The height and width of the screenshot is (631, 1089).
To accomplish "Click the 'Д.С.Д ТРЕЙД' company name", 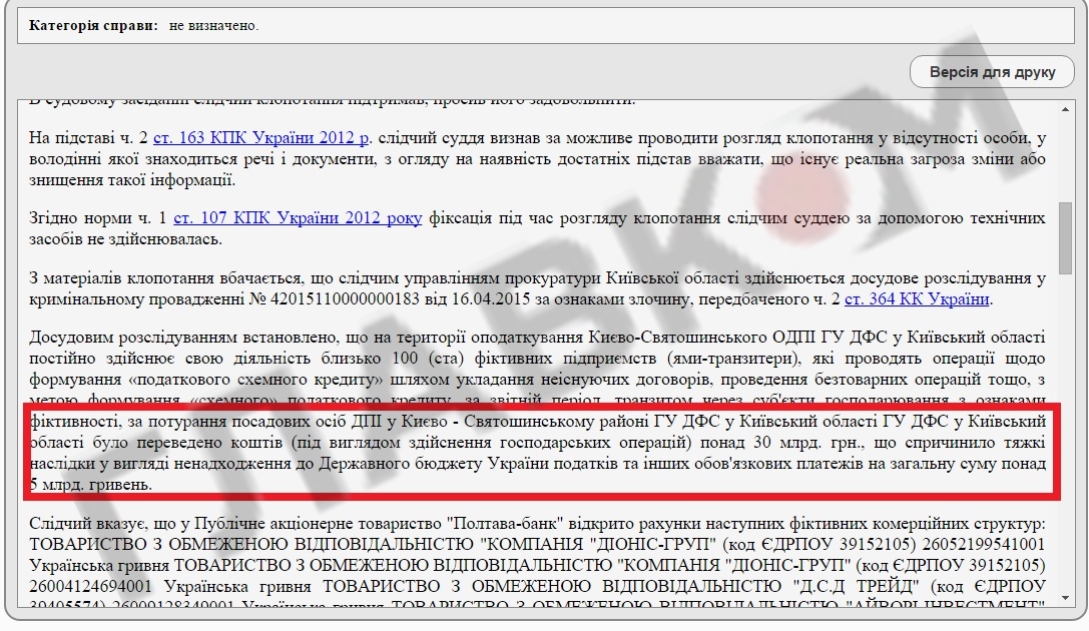I will (x=835, y=583).
